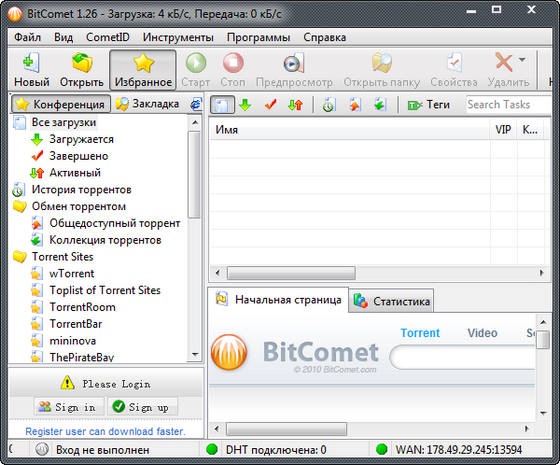Select the completed filter red checkmark icon
This screenshot has width=560, height=465.
[x=270, y=105]
